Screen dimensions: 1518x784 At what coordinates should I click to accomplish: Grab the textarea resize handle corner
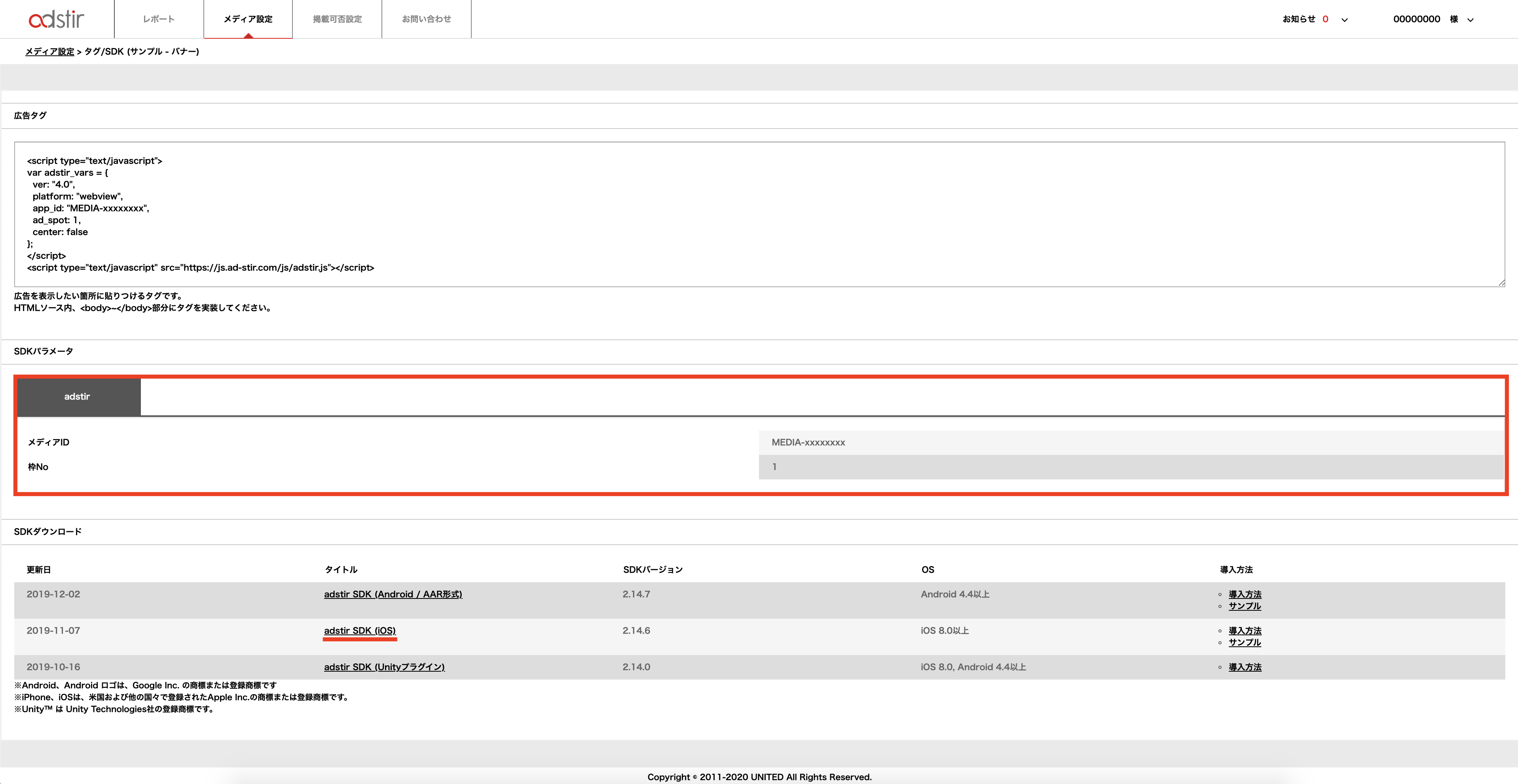[x=1501, y=283]
